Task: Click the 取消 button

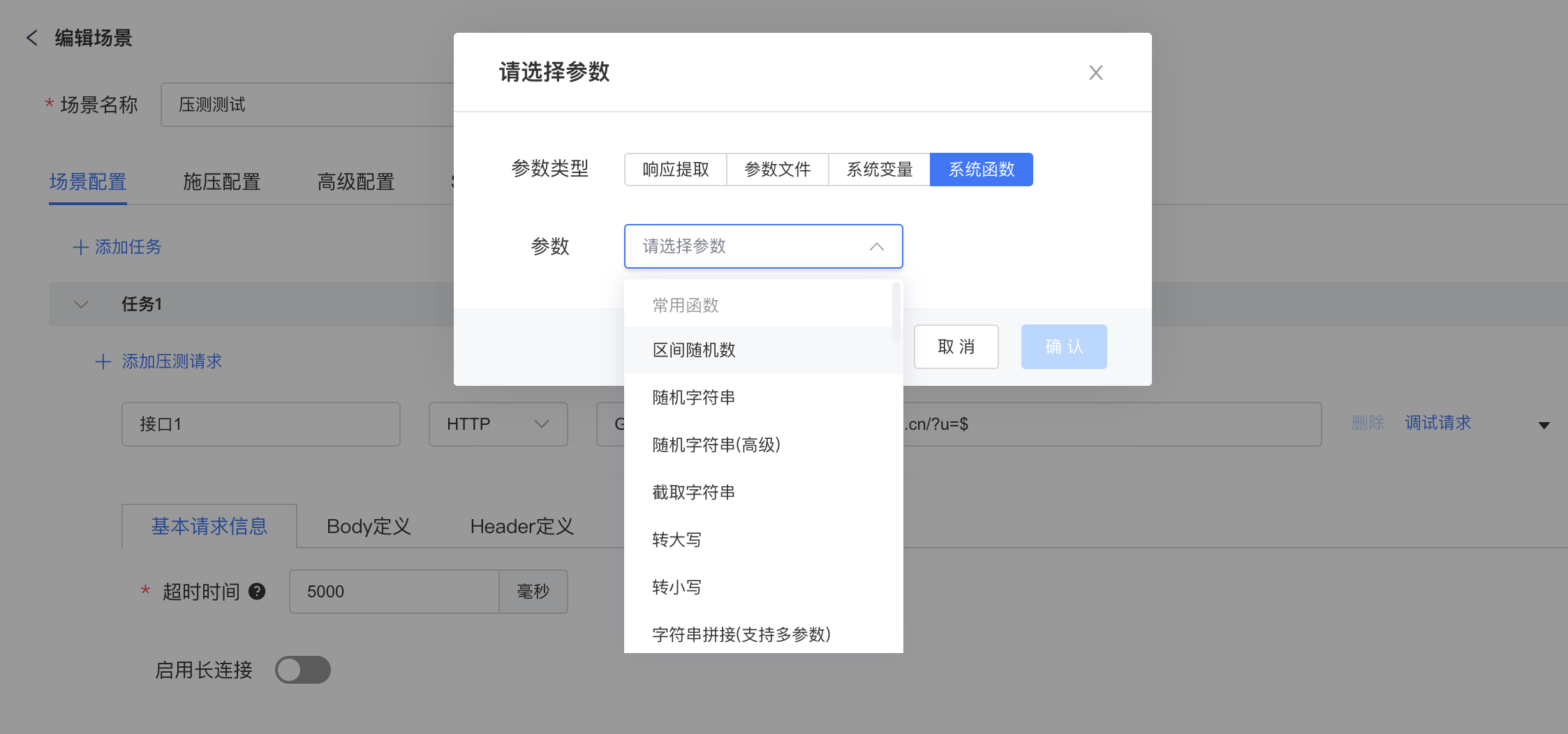Action: coord(956,347)
